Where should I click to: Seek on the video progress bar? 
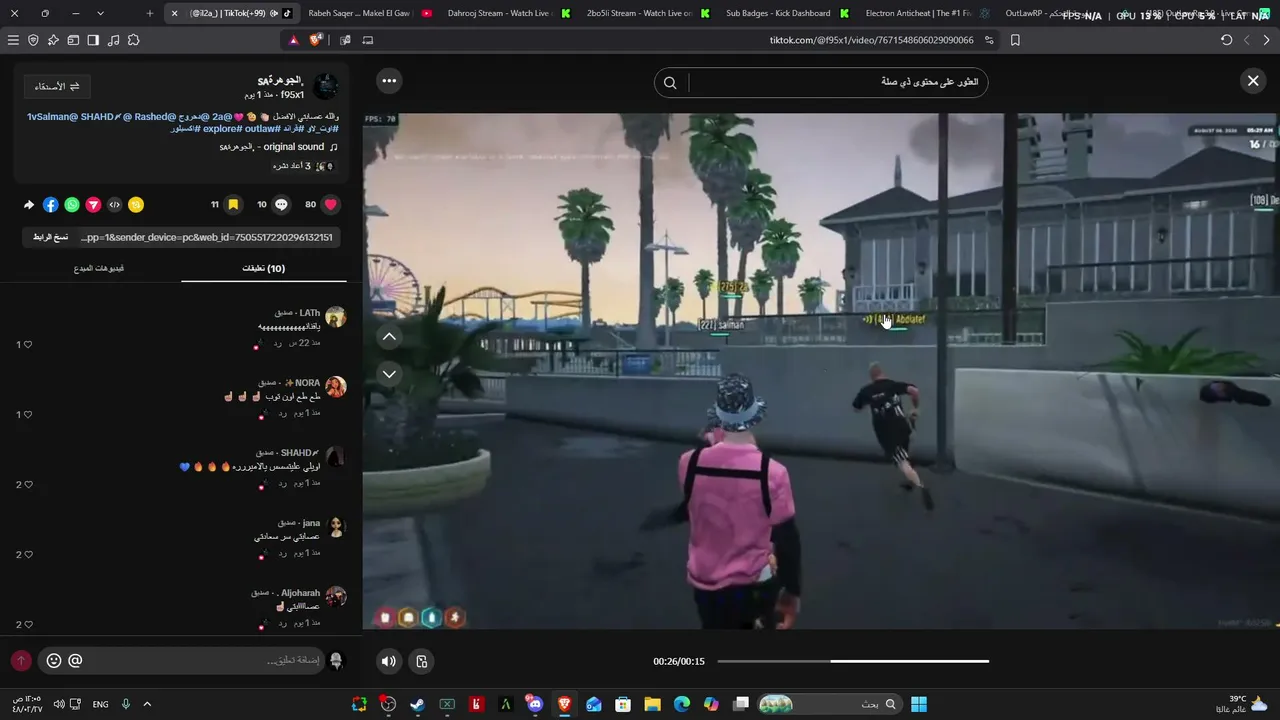(853, 661)
